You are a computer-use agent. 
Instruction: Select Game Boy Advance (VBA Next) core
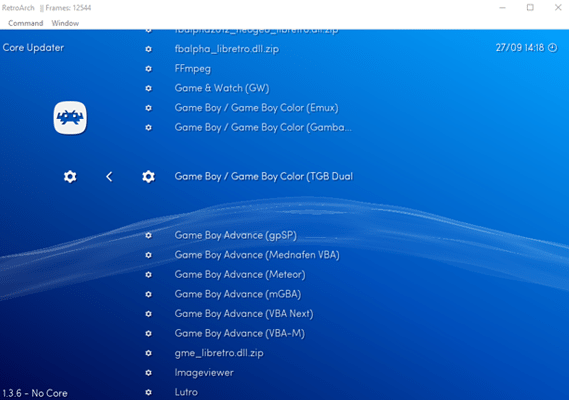(x=244, y=314)
